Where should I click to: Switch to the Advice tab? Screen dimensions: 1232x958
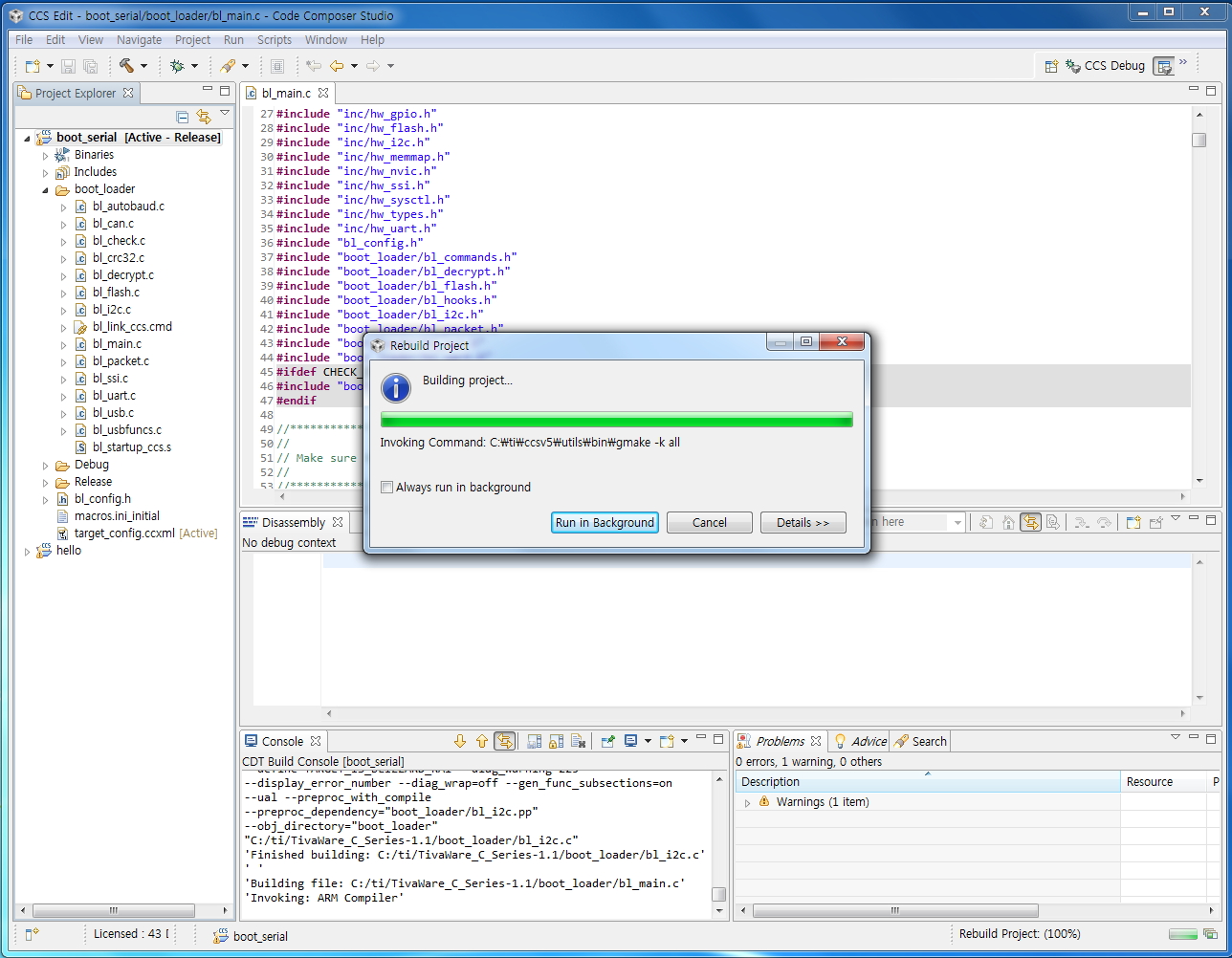click(x=861, y=741)
